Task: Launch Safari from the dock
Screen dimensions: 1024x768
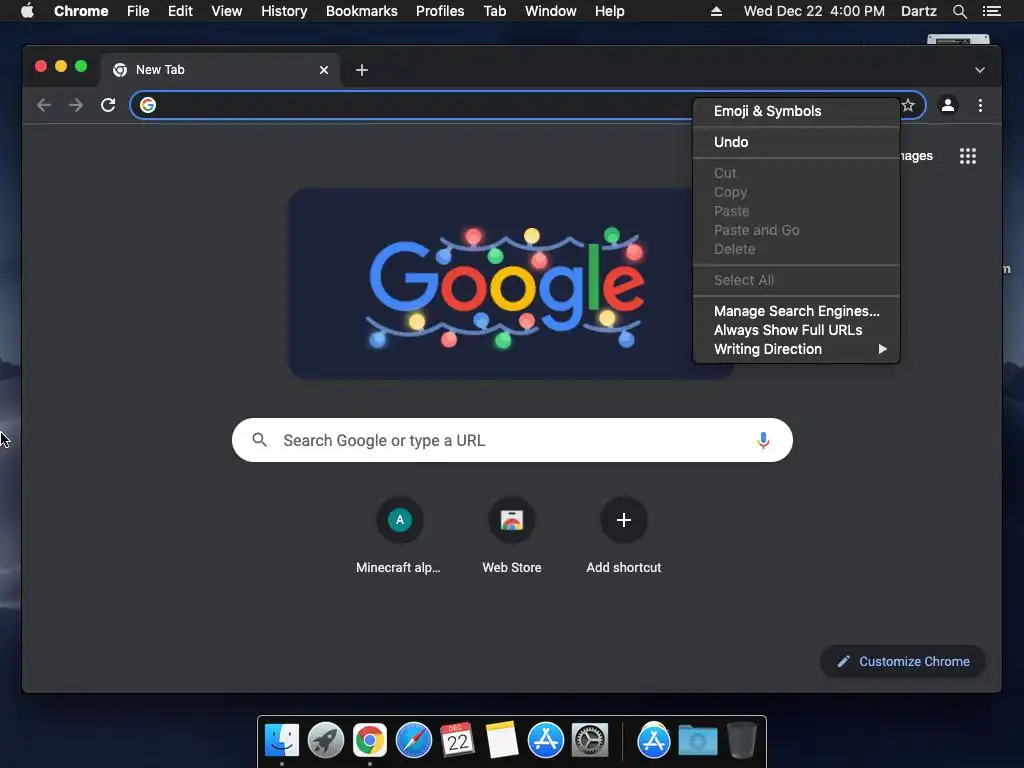Action: click(414, 740)
